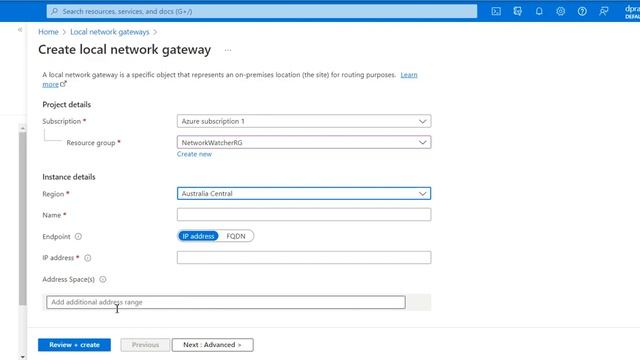Focus the Add additional address range field
The height and width of the screenshot is (360, 640).
[226, 302]
